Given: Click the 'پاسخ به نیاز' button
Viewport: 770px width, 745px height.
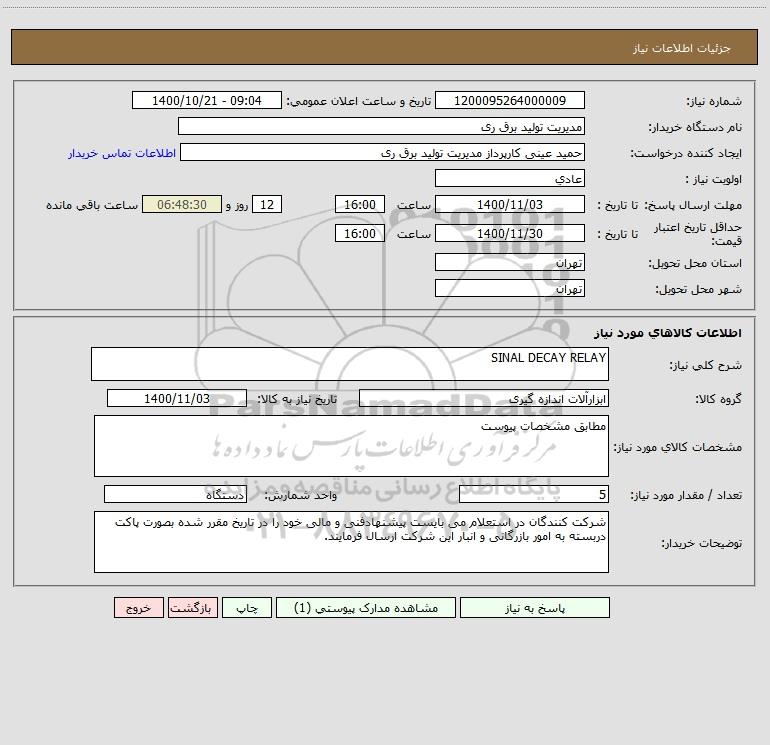Looking at the screenshot, I should (x=535, y=607).
